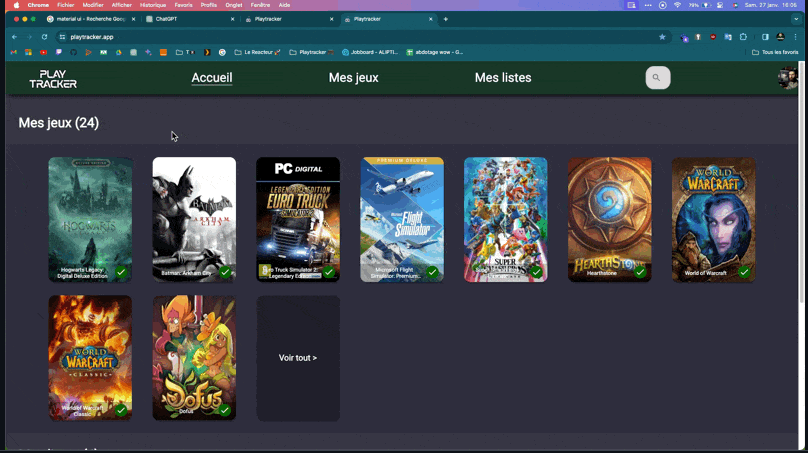Click the green checkmark on Hearthstone
This screenshot has height=453, width=808.
click(x=640, y=272)
